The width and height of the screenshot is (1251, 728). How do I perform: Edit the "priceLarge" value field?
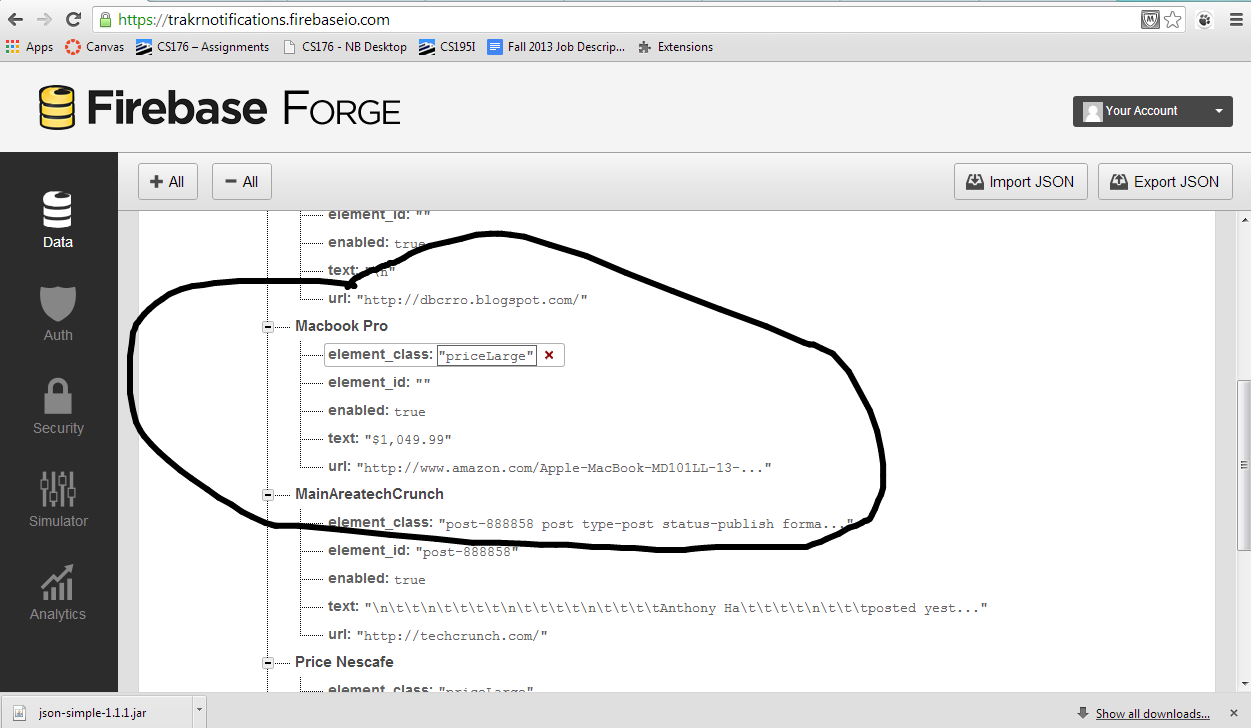coord(487,355)
